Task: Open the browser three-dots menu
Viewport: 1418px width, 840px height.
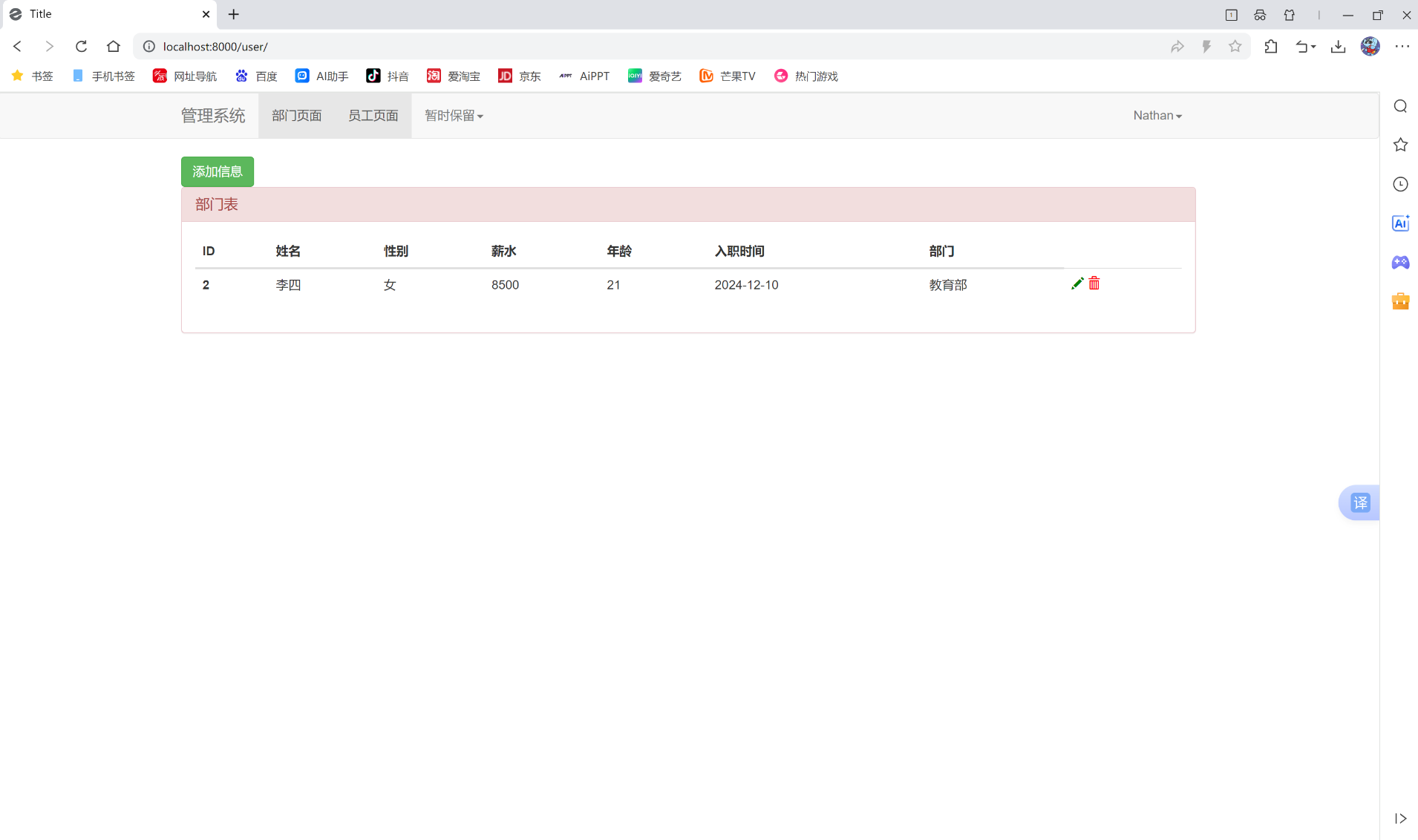Action: [x=1402, y=46]
